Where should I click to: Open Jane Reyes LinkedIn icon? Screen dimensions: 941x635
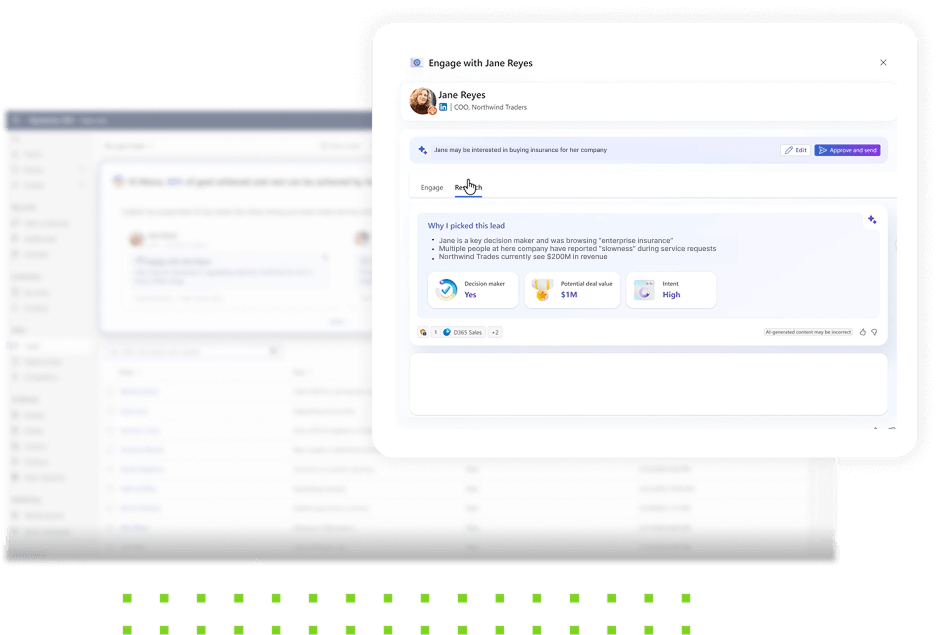point(443,107)
